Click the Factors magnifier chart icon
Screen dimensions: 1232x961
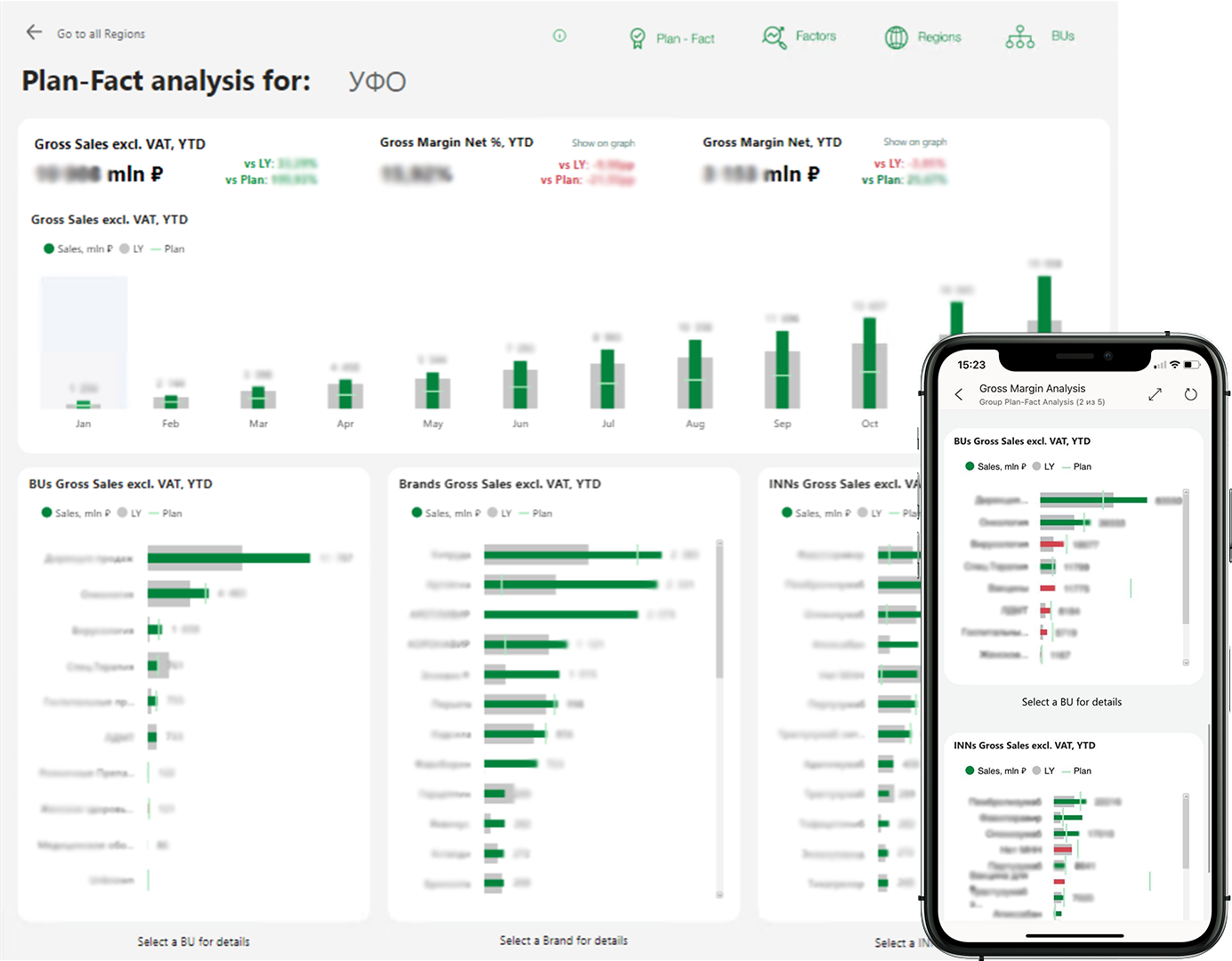(774, 37)
